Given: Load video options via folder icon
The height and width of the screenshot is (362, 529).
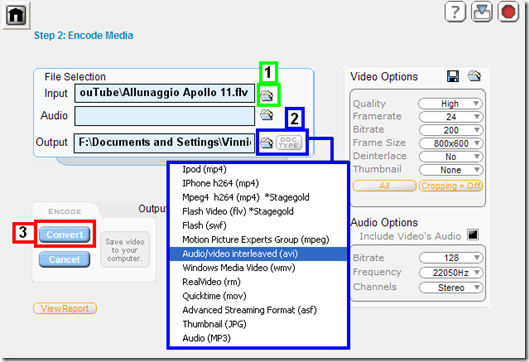Looking at the screenshot, I should click(x=474, y=76).
